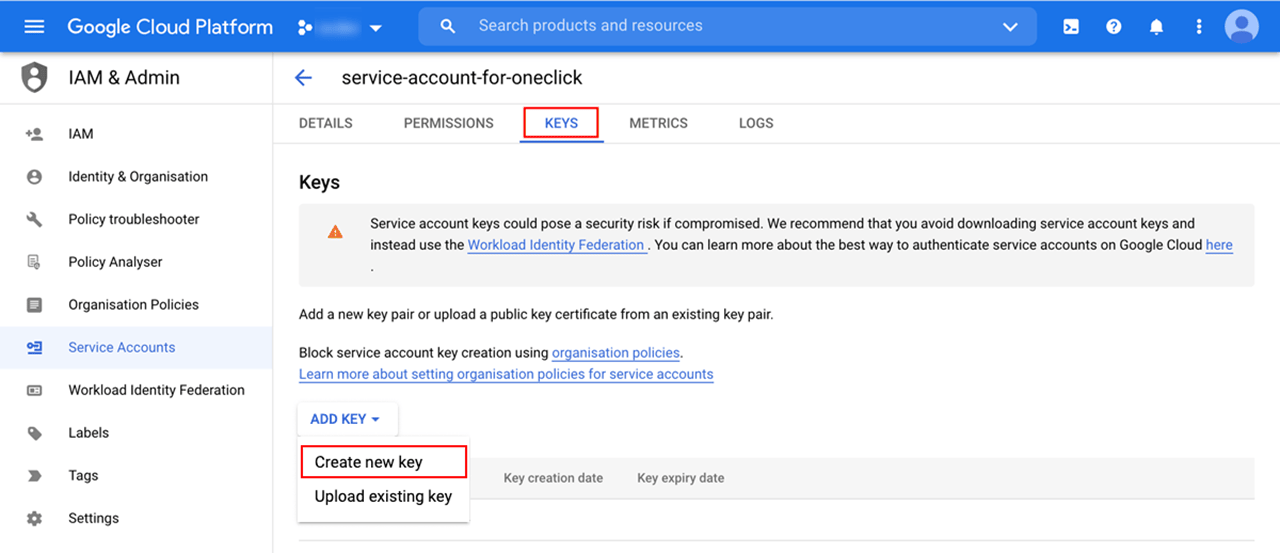Click the Policy troubleshooter wrench icon
This screenshot has width=1280, height=553.
pyautogui.click(x=35, y=219)
